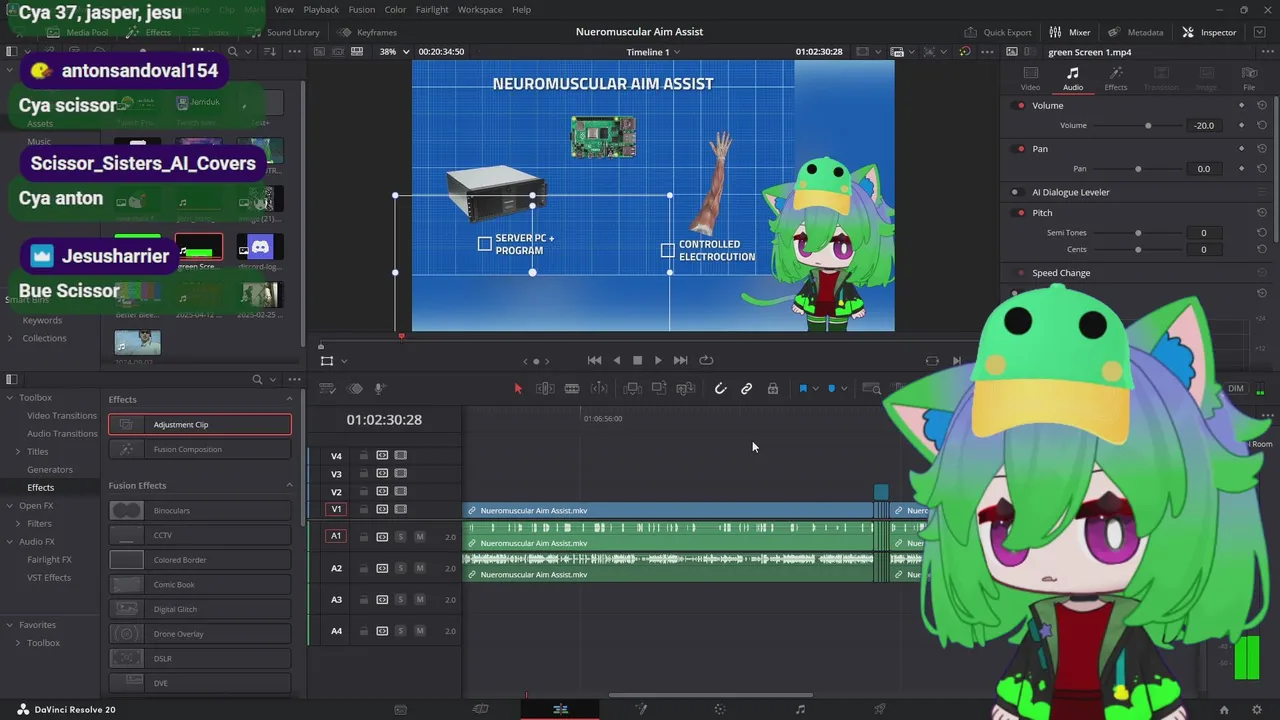Open the Fairlight menu

[x=432, y=9]
